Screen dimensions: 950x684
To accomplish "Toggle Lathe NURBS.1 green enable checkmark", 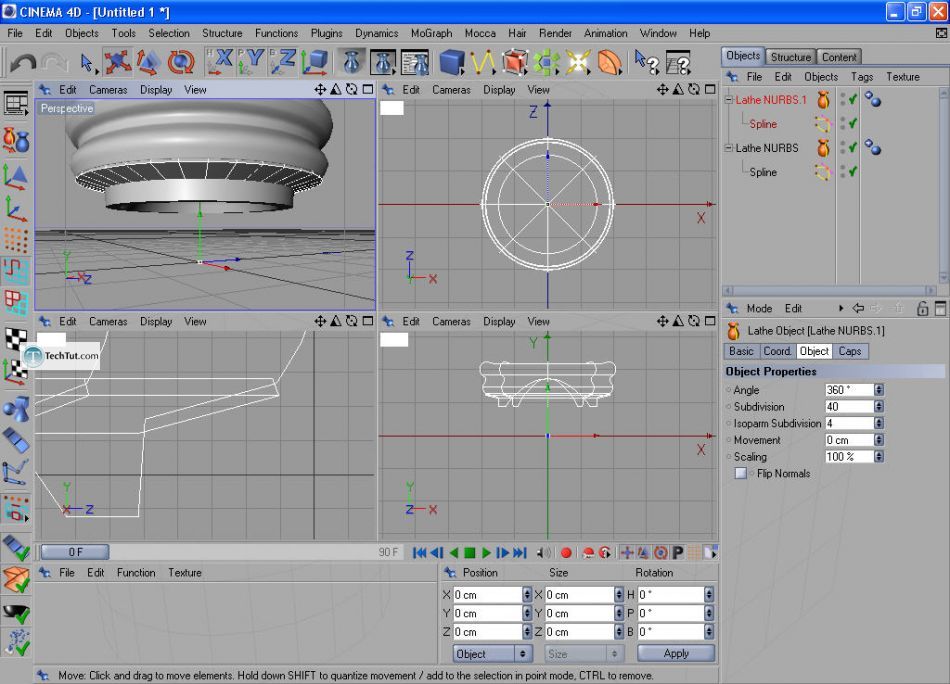I will (853, 99).
